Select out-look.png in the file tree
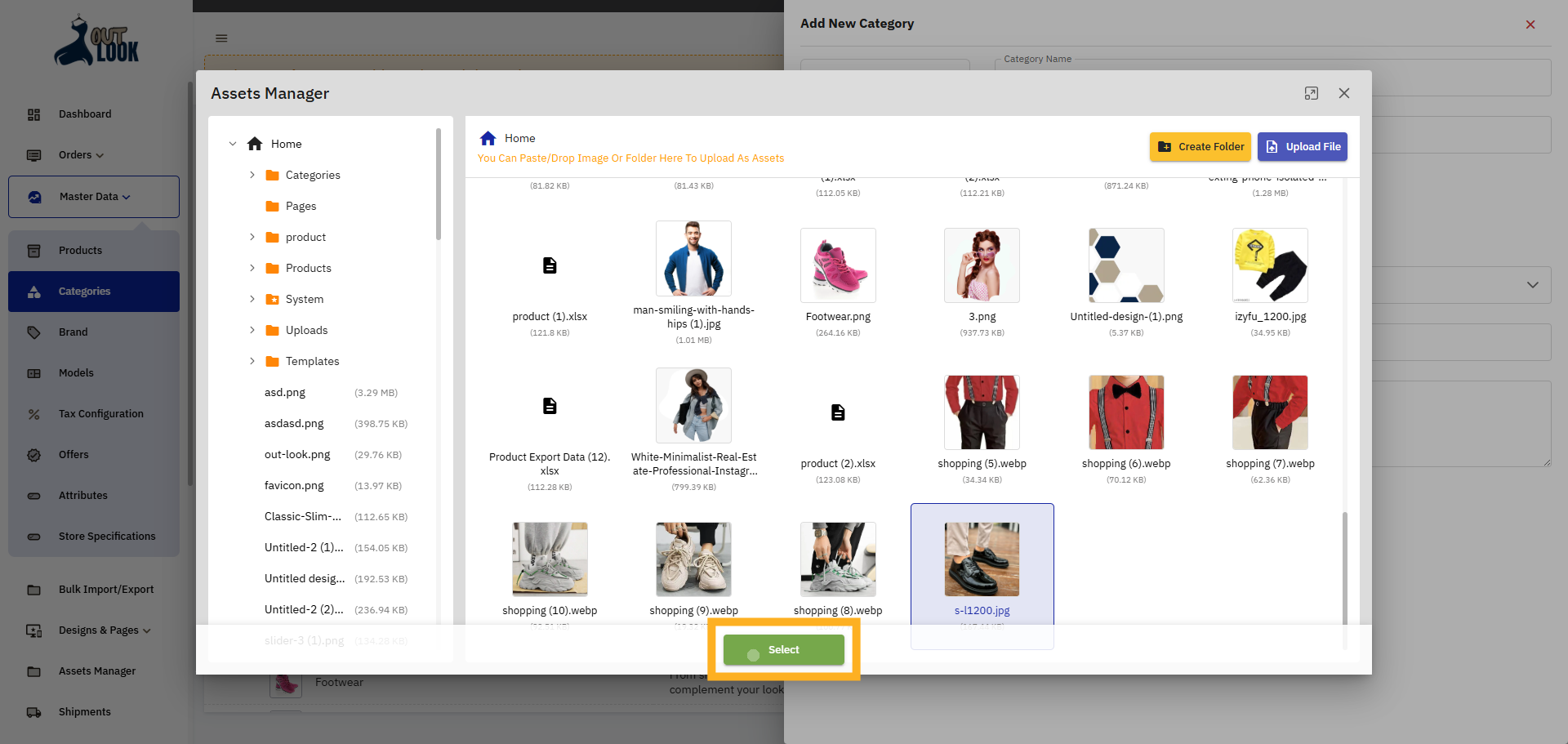This screenshot has height=744, width=1568. [x=297, y=454]
